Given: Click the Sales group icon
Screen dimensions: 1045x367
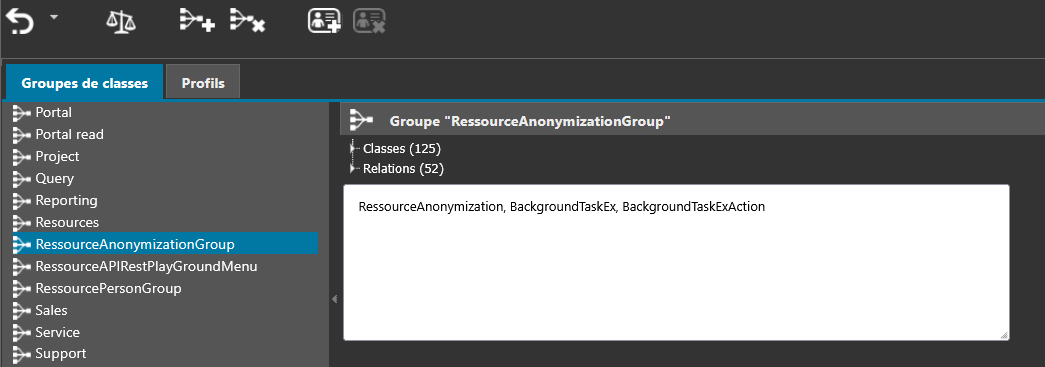Looking at the screenshot, I should (x=22, y=310).
